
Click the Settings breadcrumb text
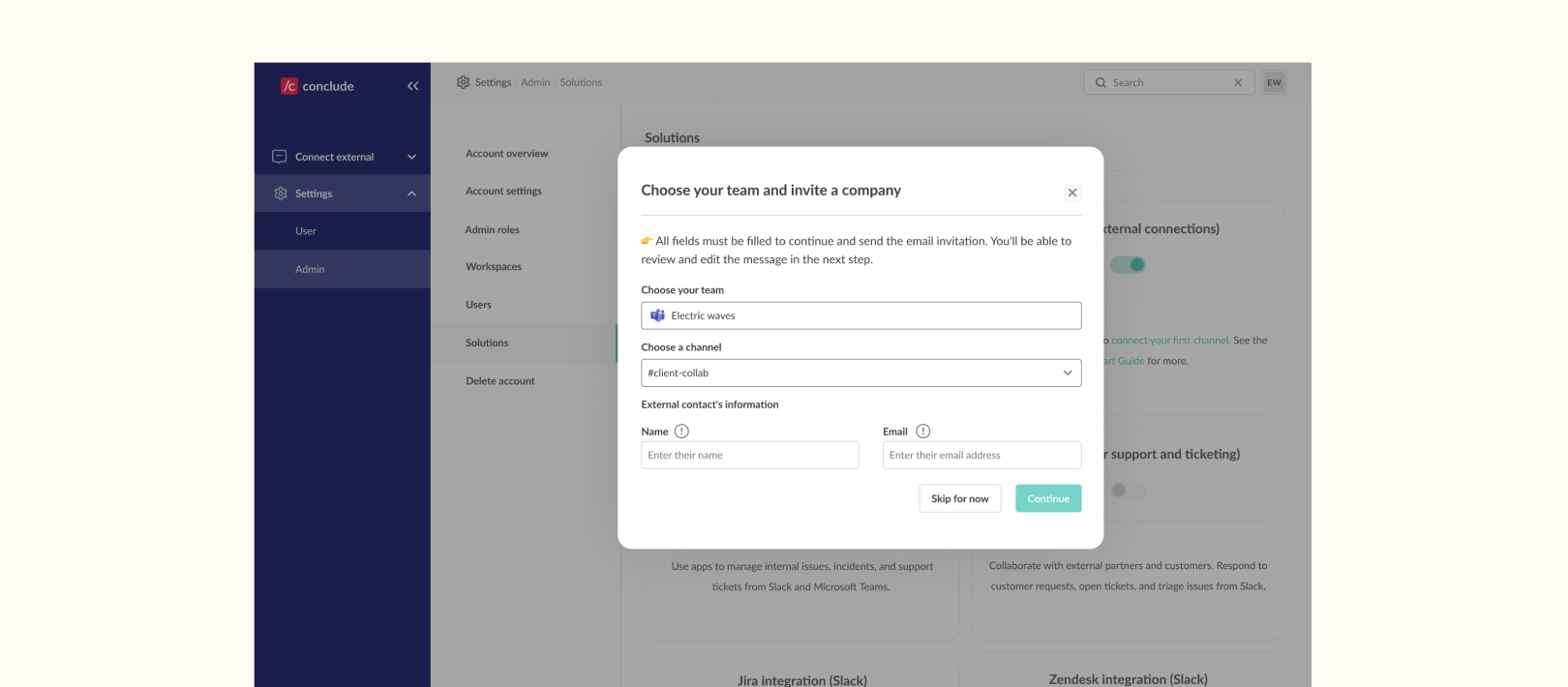pyautogui.click(x=493, y=82)
